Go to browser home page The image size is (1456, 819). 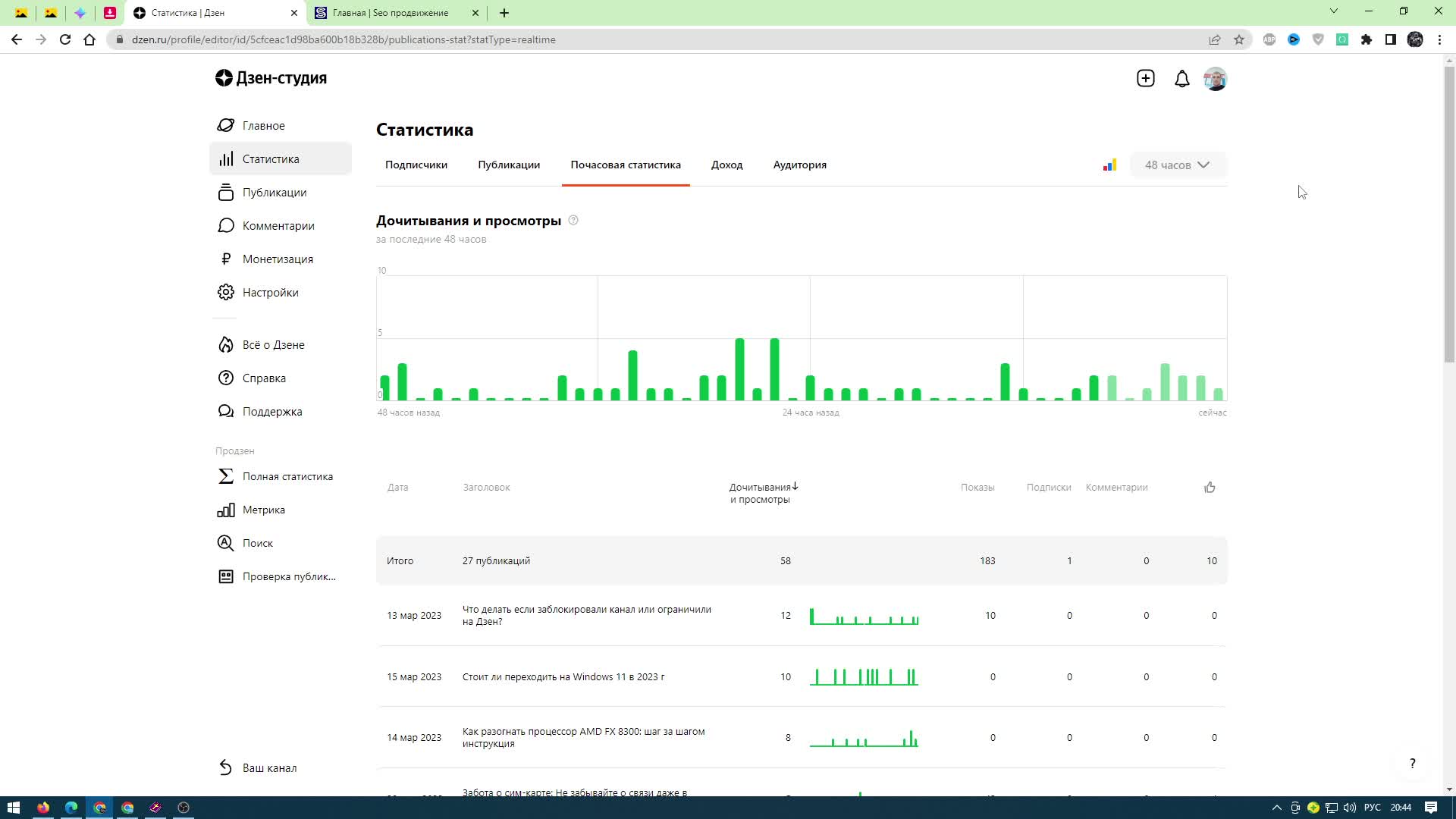[x=89, y=39]
